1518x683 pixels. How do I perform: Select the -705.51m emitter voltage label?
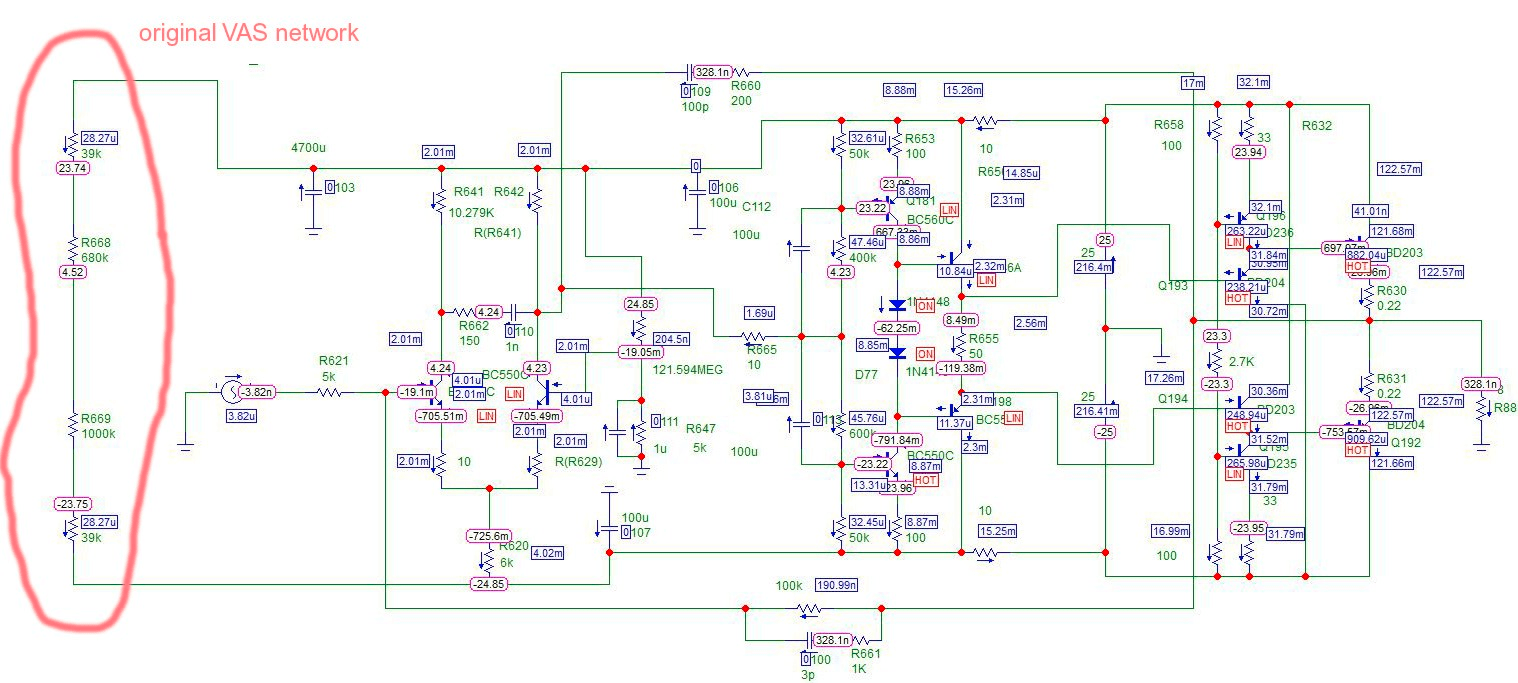[442, 416]
